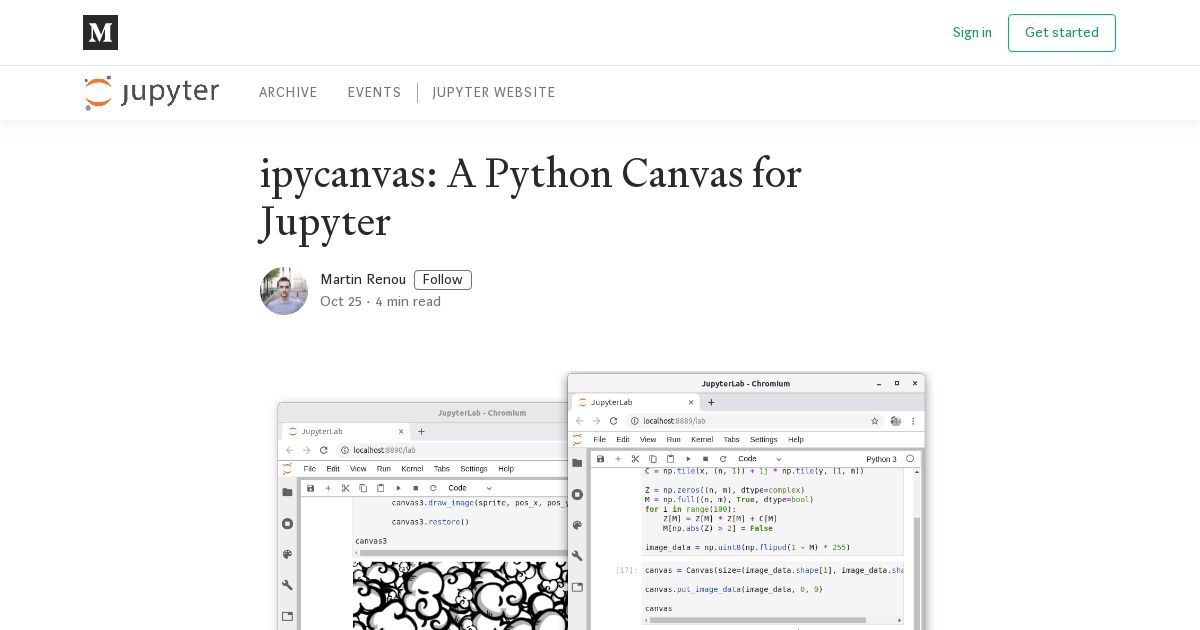Click the restart kernel icon in left notebook toolbar
This screenshot has height=630, width=1200.
(x=433, y=488)
